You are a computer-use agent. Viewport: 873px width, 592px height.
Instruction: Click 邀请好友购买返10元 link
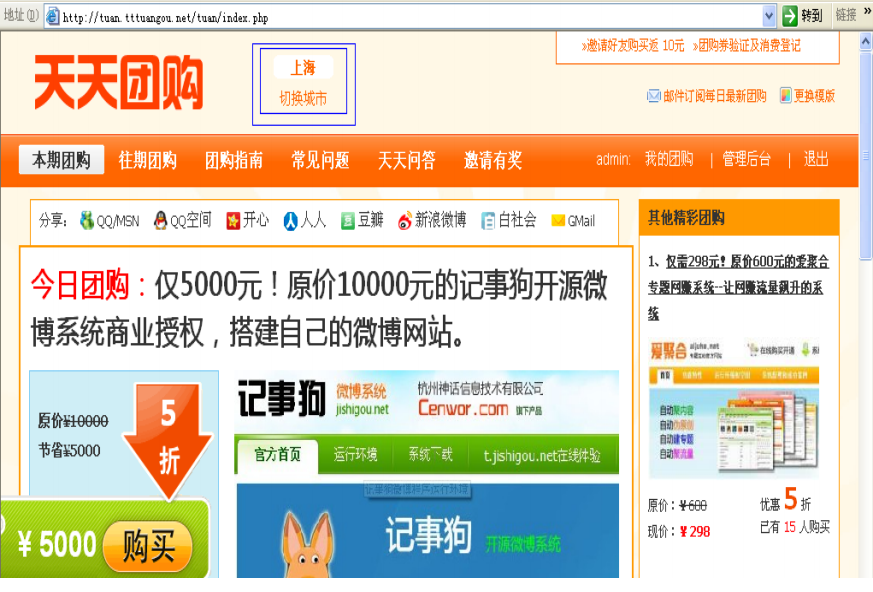point(632,46)
